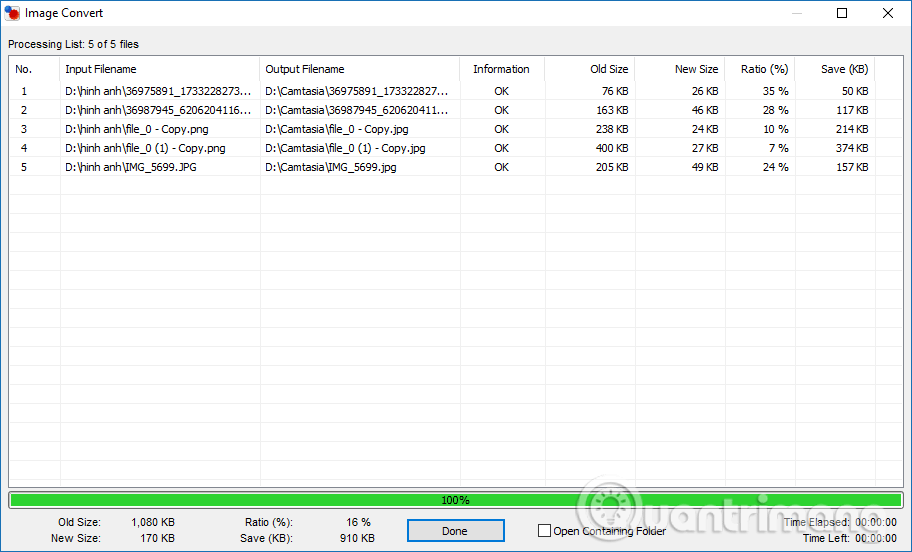Maximize the Image Convert window

tap(842, 13)
